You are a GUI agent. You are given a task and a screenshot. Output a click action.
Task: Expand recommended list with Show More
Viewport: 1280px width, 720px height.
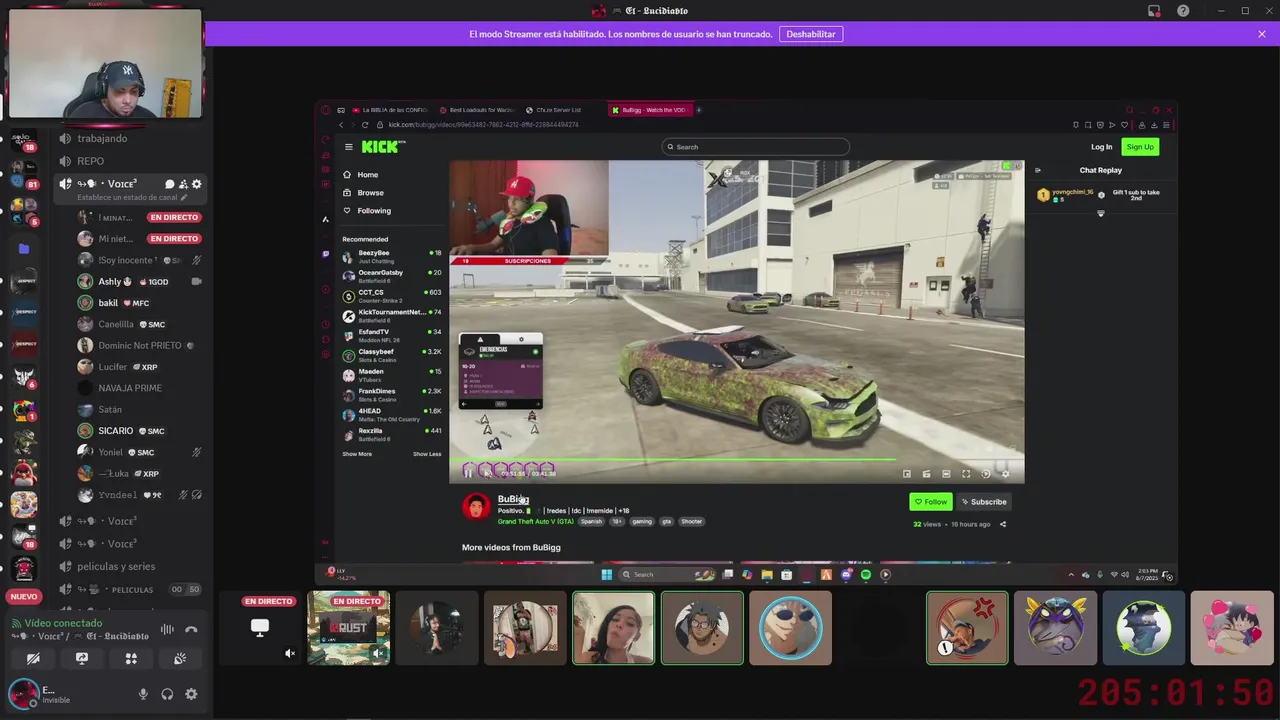point(357,454)
